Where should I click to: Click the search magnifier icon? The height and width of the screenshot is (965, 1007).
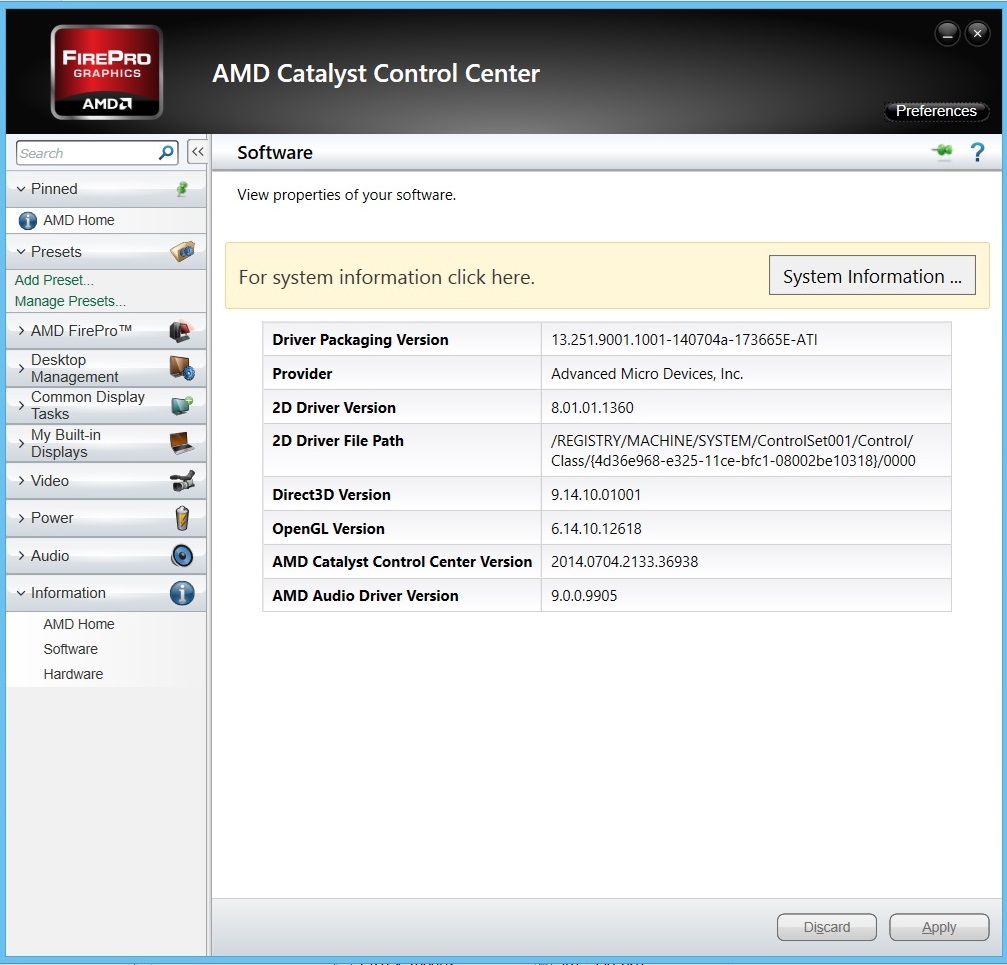pos(167,153)
